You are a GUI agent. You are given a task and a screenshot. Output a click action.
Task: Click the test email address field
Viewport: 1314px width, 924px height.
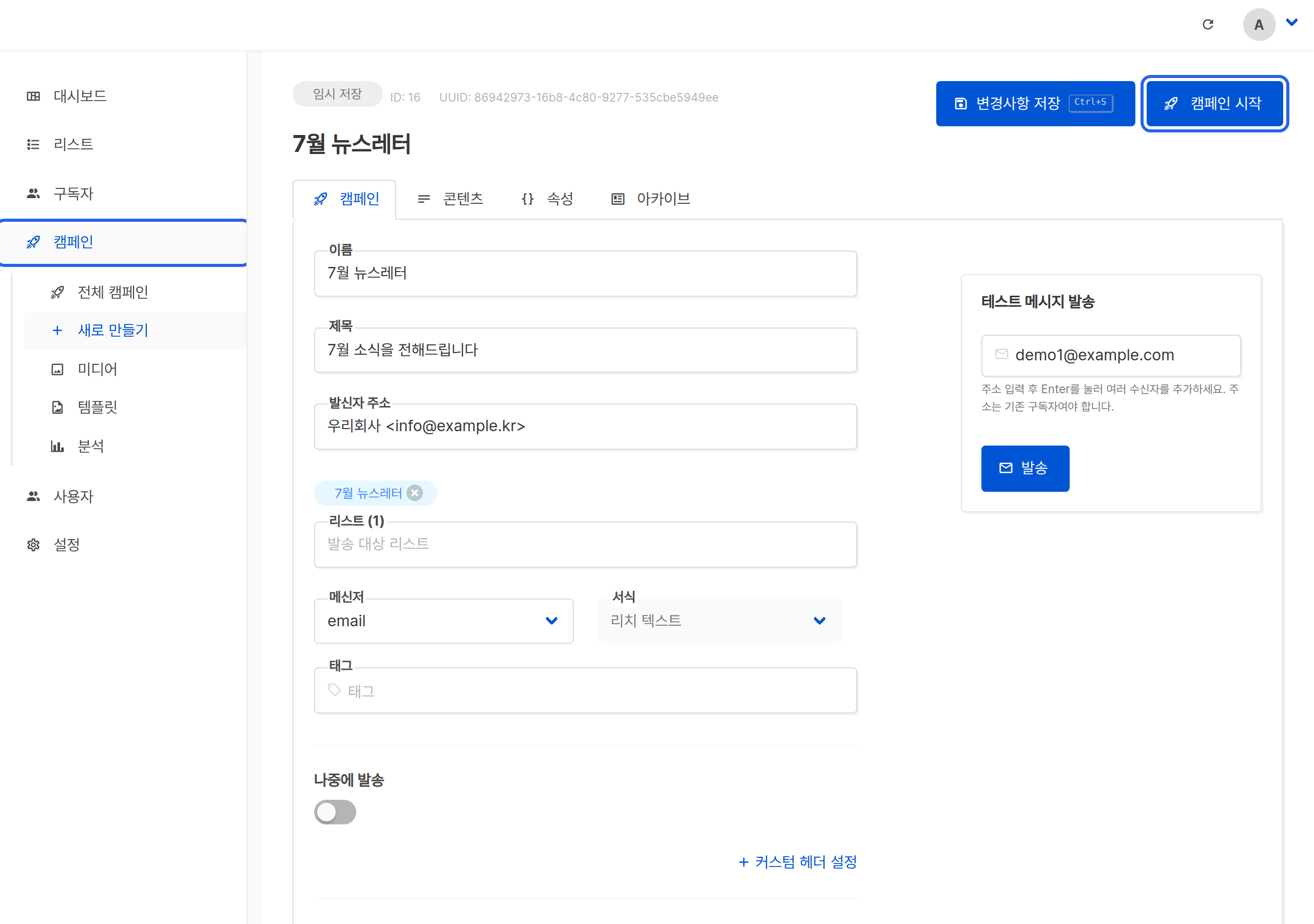(1111, 356)
